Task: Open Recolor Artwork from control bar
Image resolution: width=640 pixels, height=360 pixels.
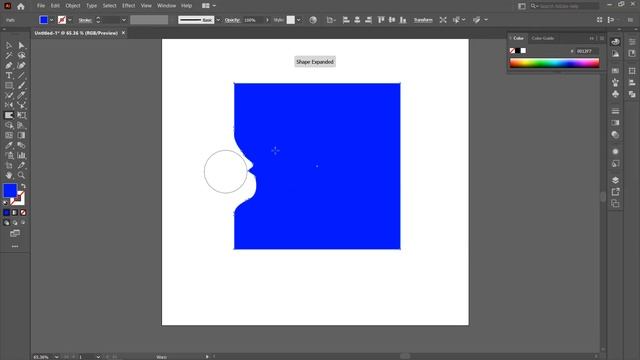Action: point(313,20)
